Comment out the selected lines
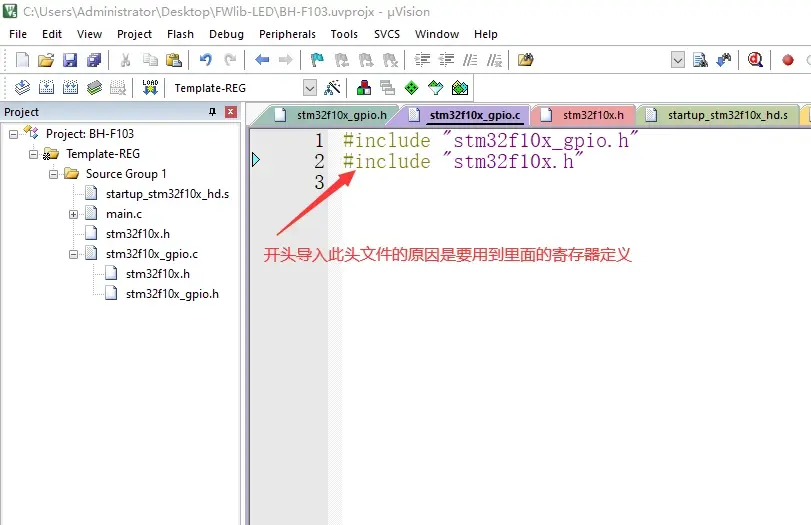 [x=470, y=60]
